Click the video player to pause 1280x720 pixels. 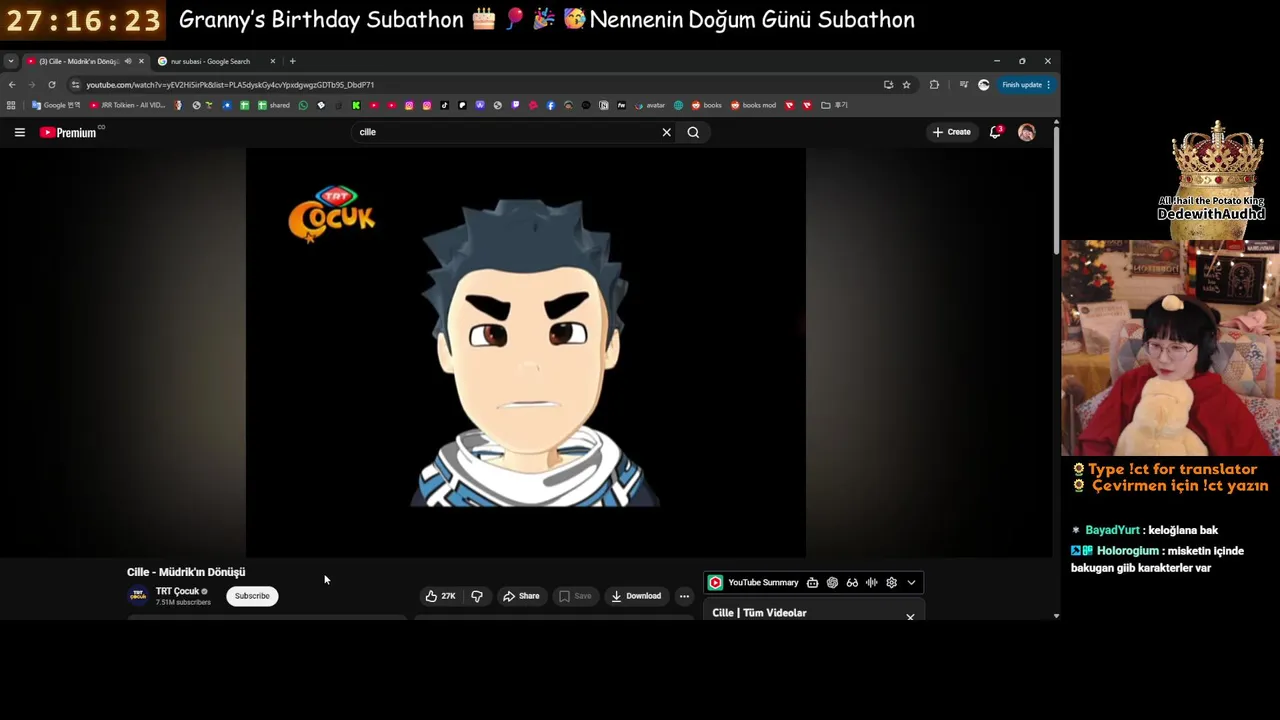pyautogui.click(x=526, y=353)
